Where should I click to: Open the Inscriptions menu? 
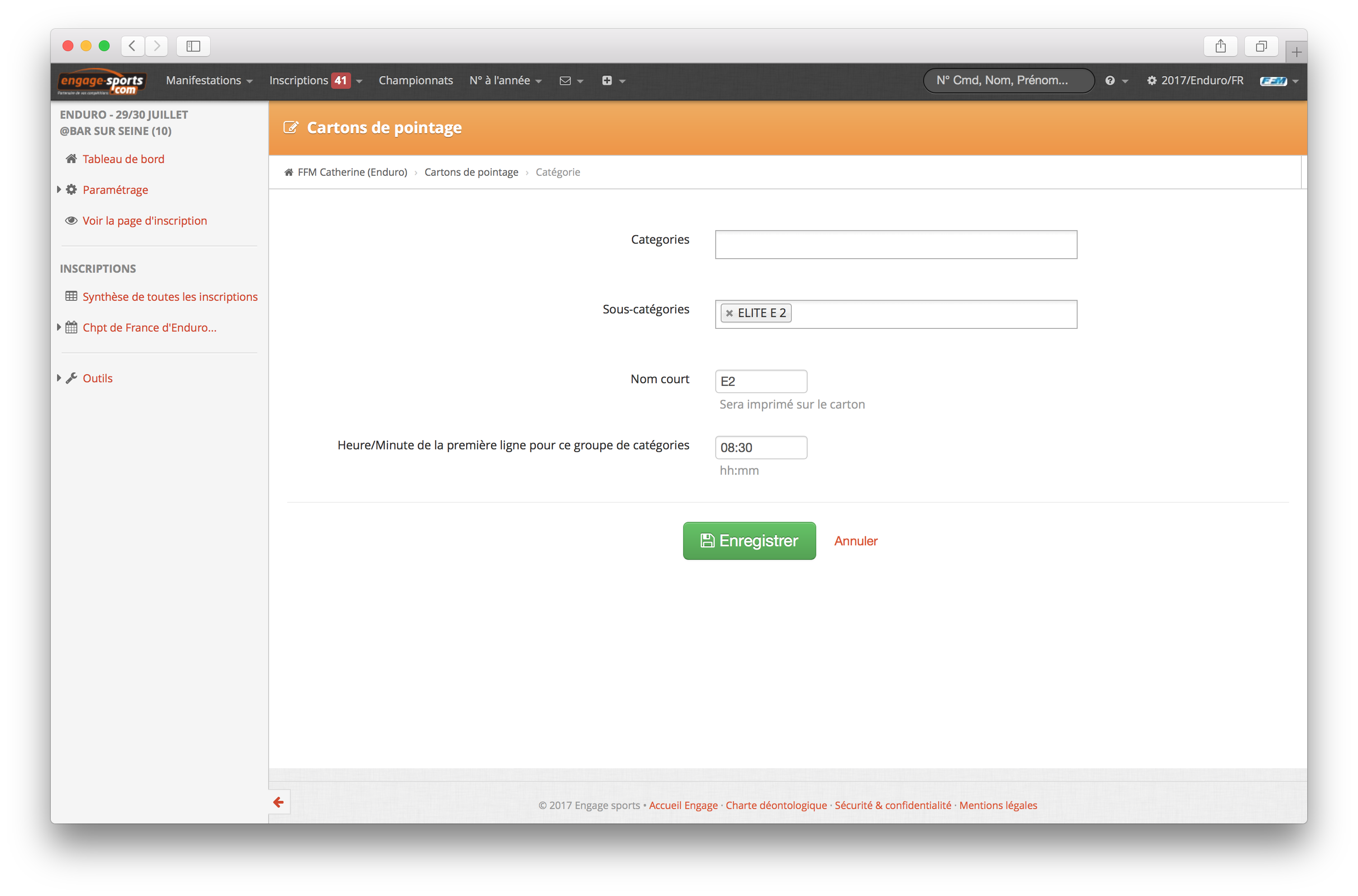click(x=315, y=81)
